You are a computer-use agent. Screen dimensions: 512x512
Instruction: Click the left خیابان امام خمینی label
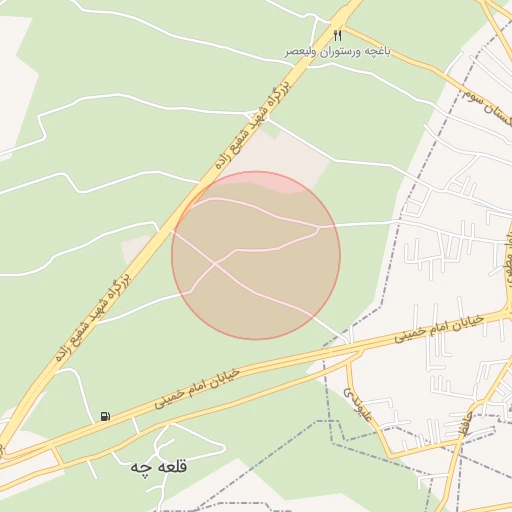pos(197,389)
